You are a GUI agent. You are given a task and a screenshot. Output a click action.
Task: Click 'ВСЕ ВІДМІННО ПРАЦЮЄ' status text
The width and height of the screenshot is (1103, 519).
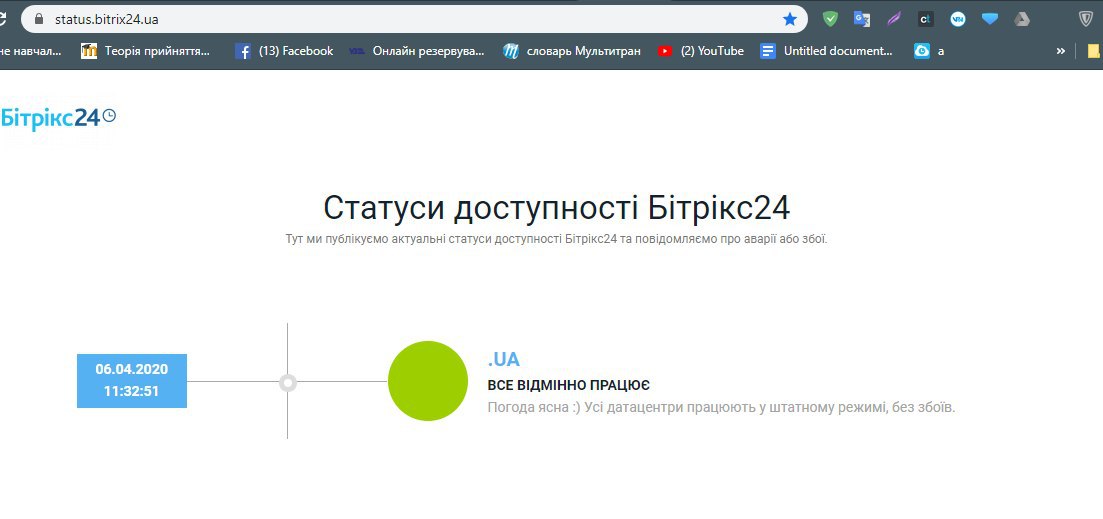pos(568,385)
